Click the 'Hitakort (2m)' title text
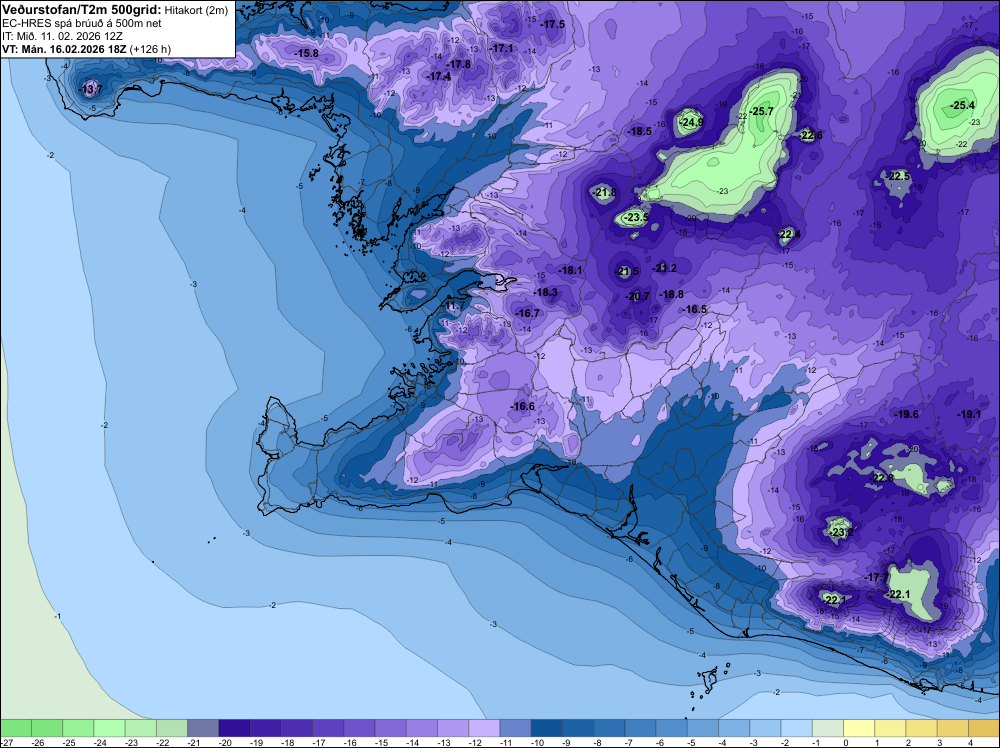 tap(196, 10)
